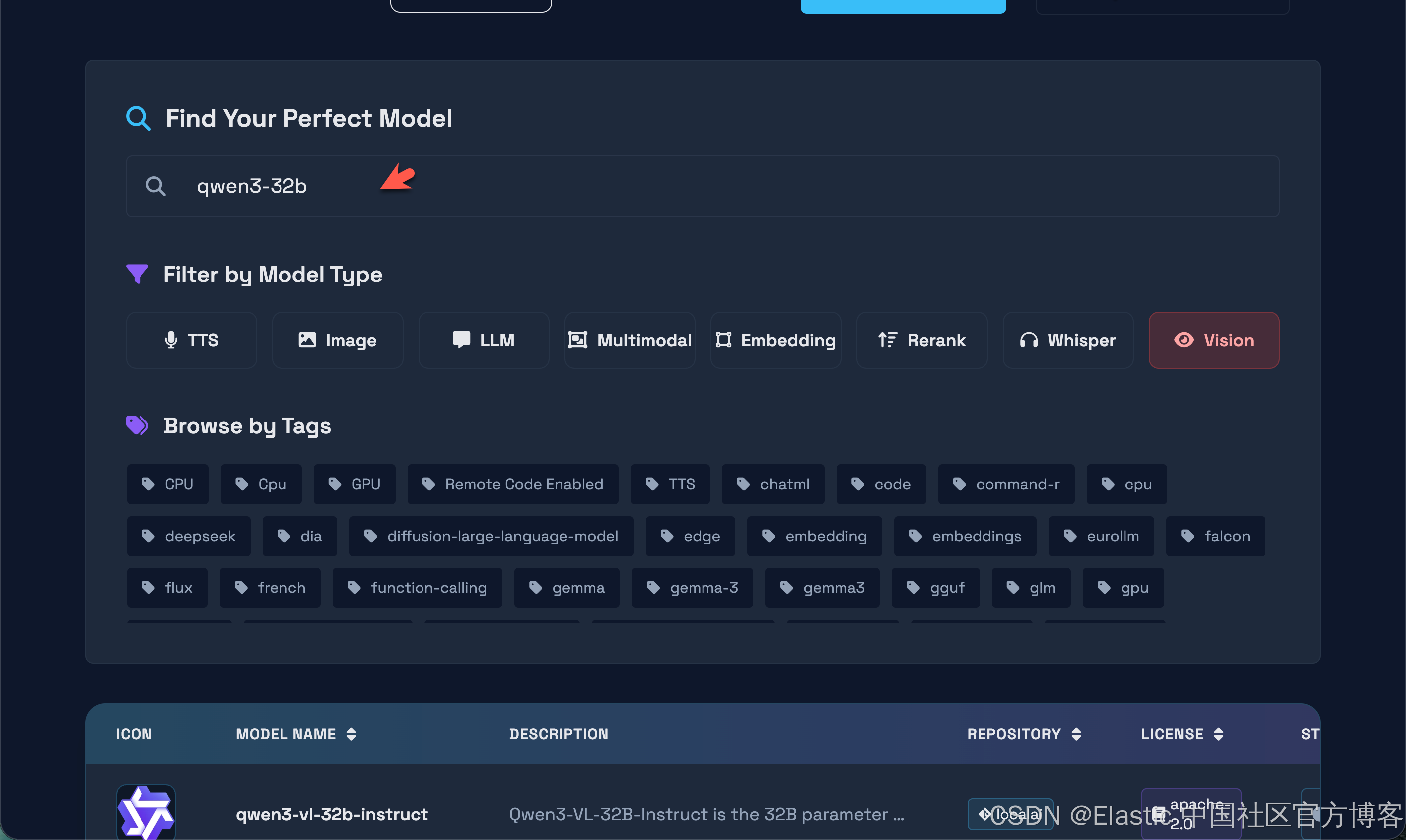Toggle the TTS model type filter
This screenshot has width=1406, height=840.
pyautogui.click(x=191, y=340)
